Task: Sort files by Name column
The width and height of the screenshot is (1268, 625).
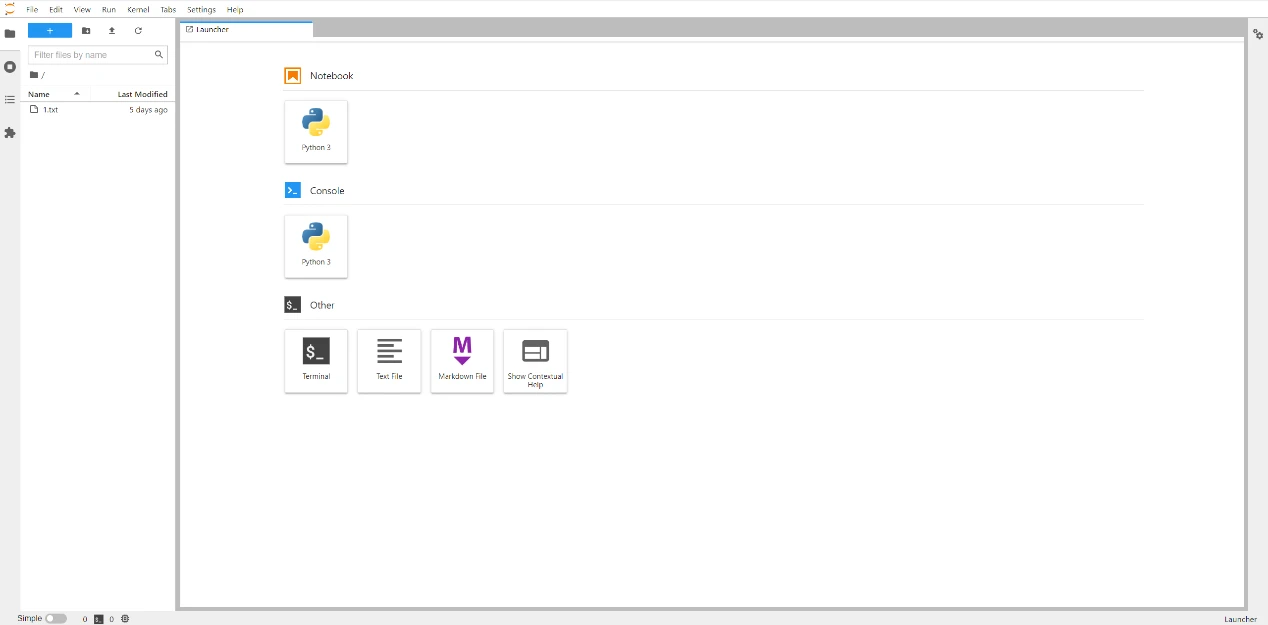Action: pyautogui.click(x=39, y=94)
